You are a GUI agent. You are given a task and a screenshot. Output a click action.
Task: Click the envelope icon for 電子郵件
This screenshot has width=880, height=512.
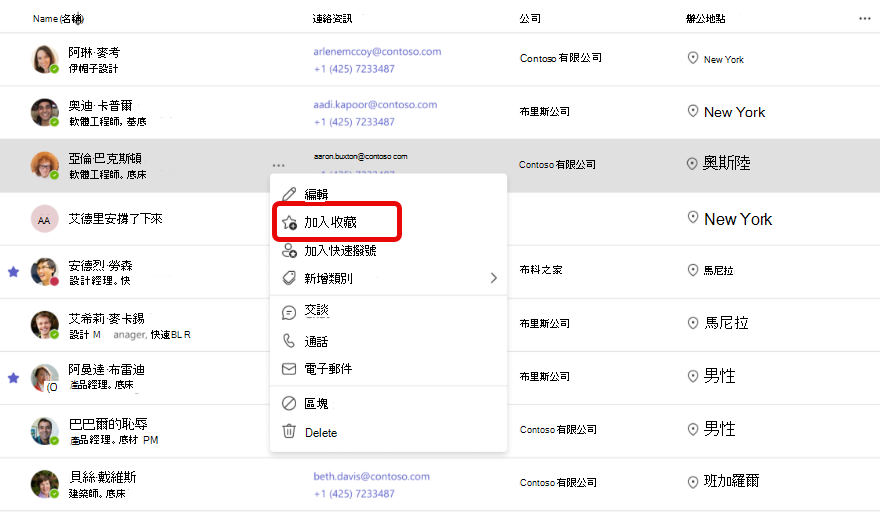(289, 369)
